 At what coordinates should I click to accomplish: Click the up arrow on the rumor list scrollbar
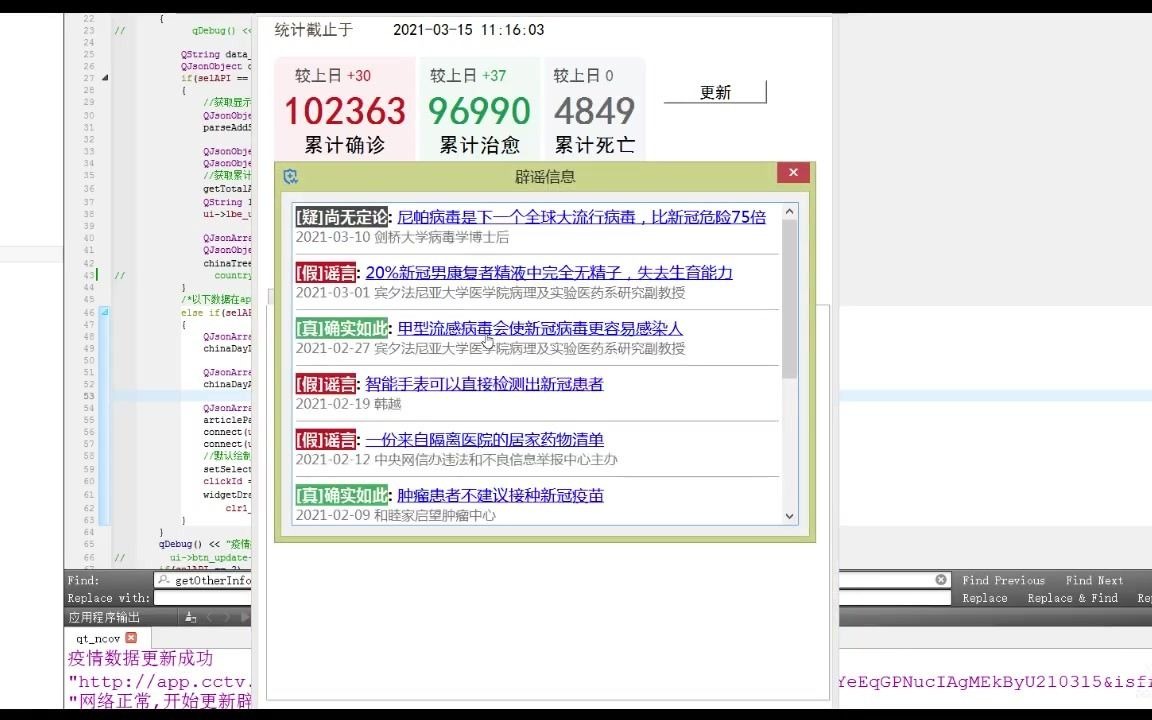pos(789,211)
